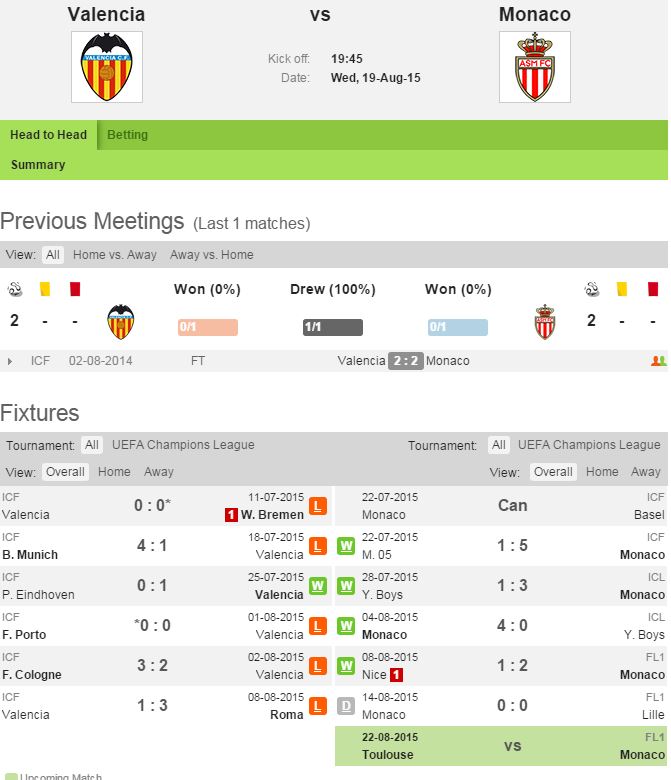Open the Valencia 2:2 Monaco score link
Viewport: 671px width, 780px height.
(x=404, y=361)
